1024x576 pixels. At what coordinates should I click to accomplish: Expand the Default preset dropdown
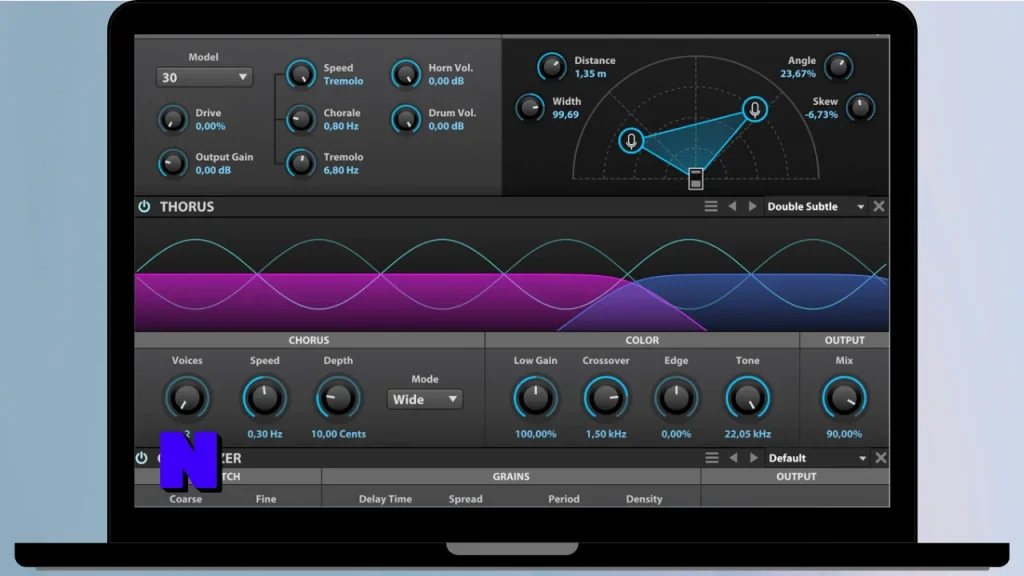pos(818,458)
